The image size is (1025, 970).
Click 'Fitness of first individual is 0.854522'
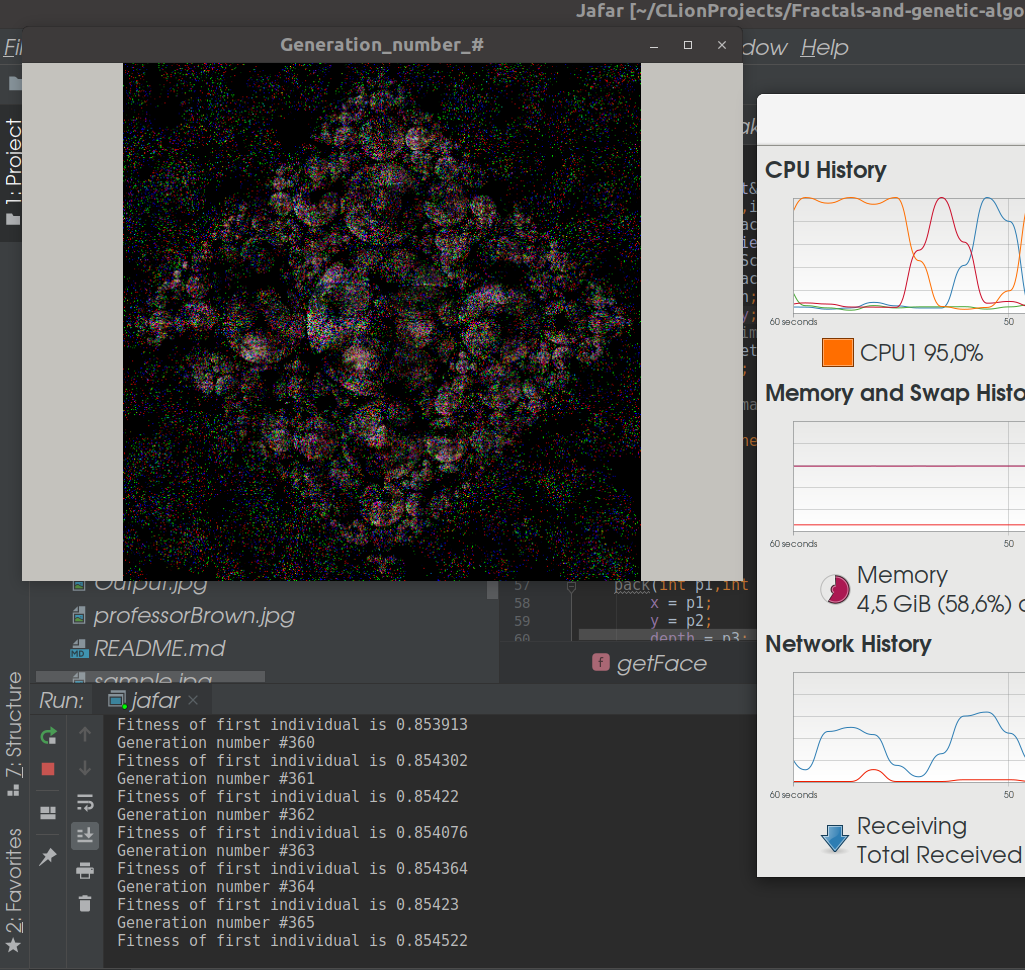[x=292, y=941]
